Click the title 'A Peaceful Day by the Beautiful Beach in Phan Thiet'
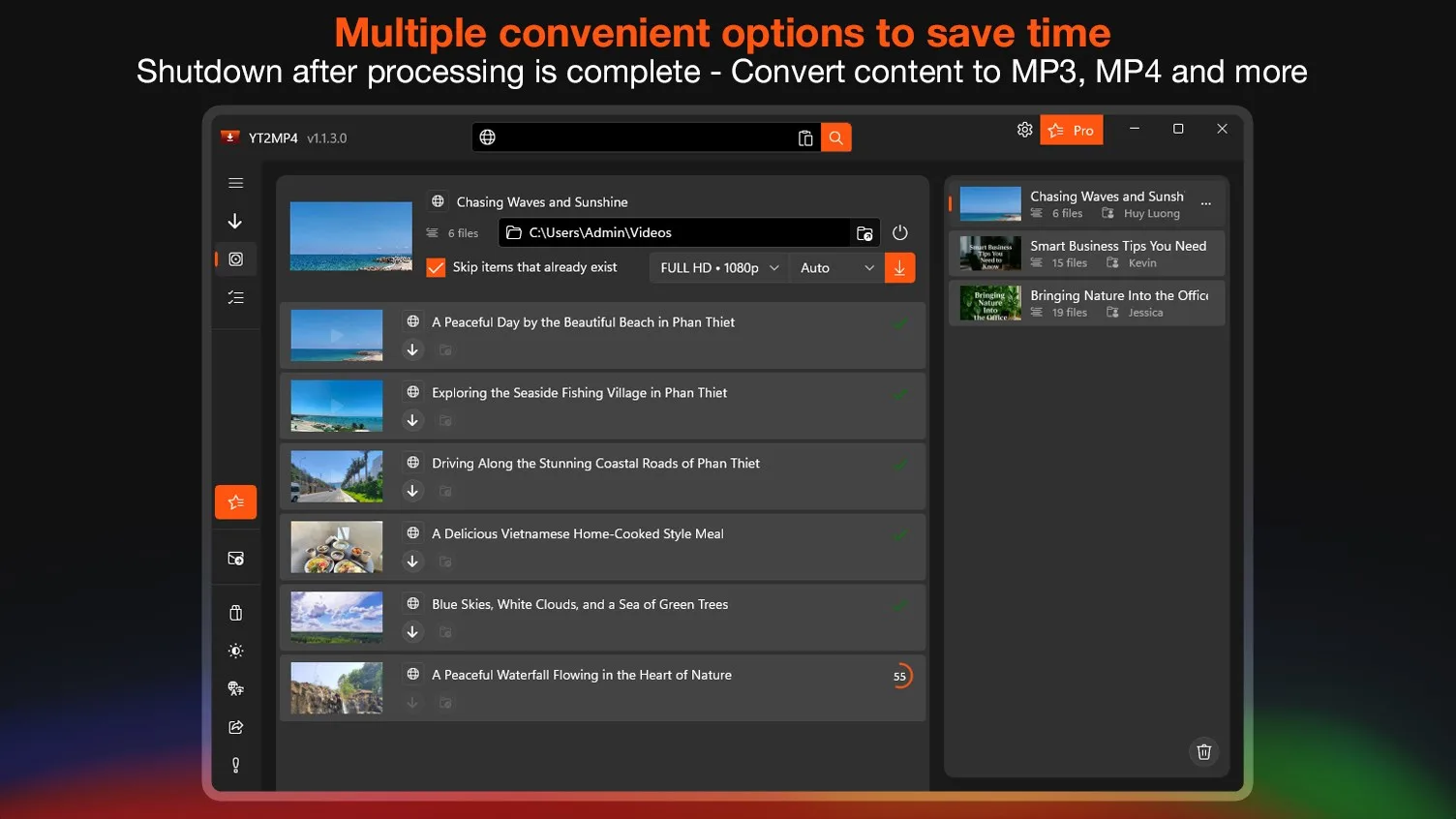 pos(583,322)
